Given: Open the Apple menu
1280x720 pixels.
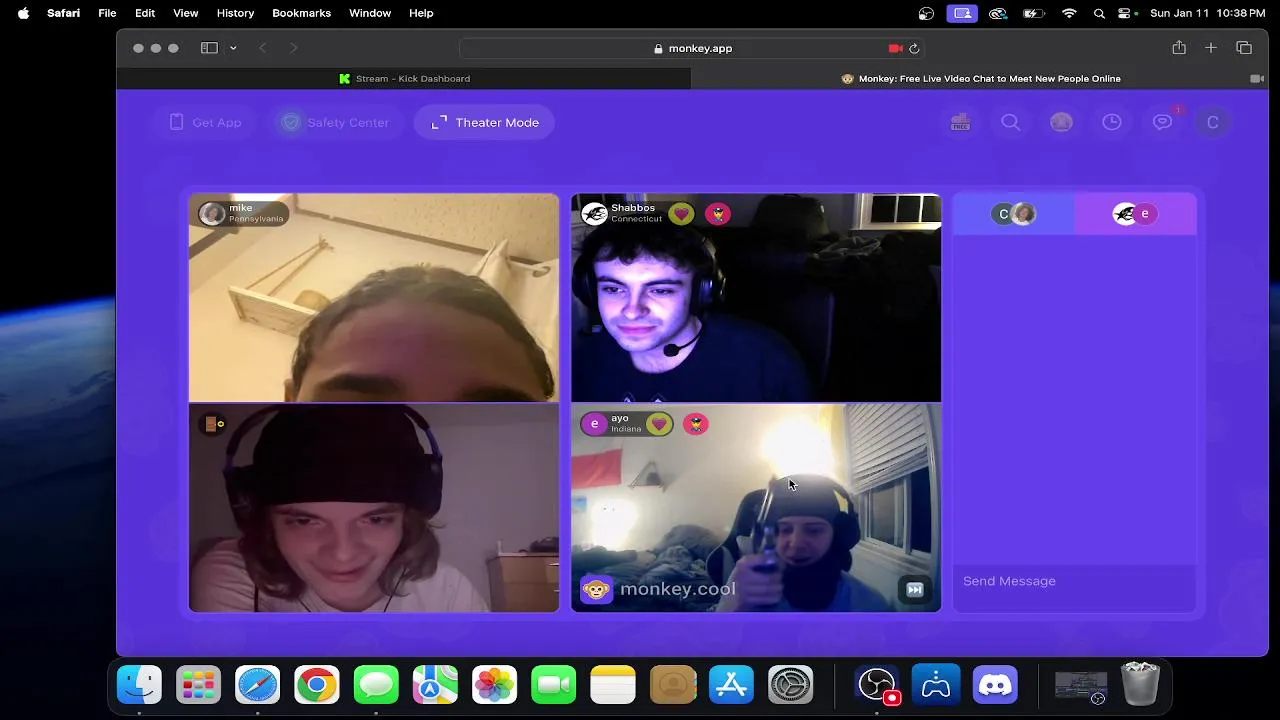Looking at the screenshot, I should (x=23, y=13).
